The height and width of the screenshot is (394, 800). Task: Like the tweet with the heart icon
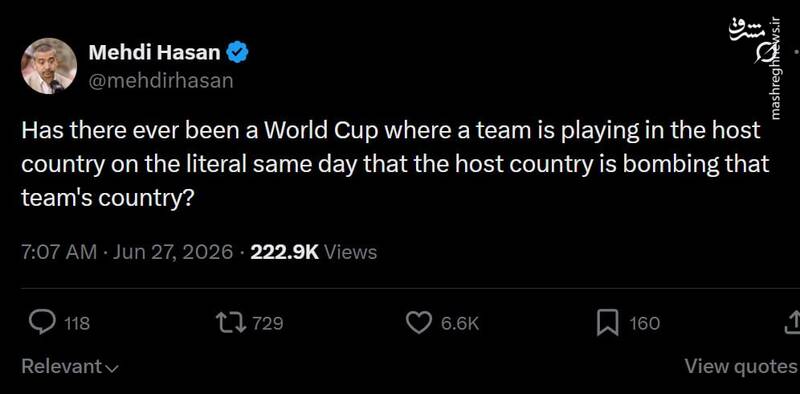(419, 323)
